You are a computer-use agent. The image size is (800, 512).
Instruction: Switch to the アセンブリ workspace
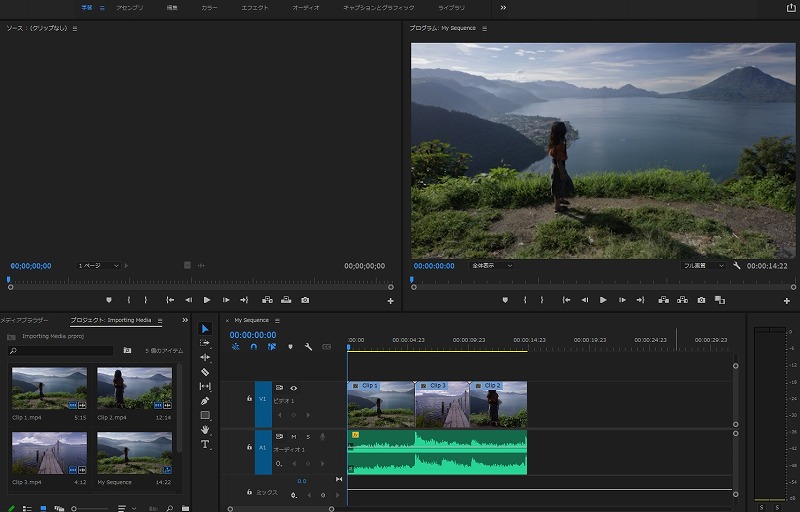tap(130, 8)
